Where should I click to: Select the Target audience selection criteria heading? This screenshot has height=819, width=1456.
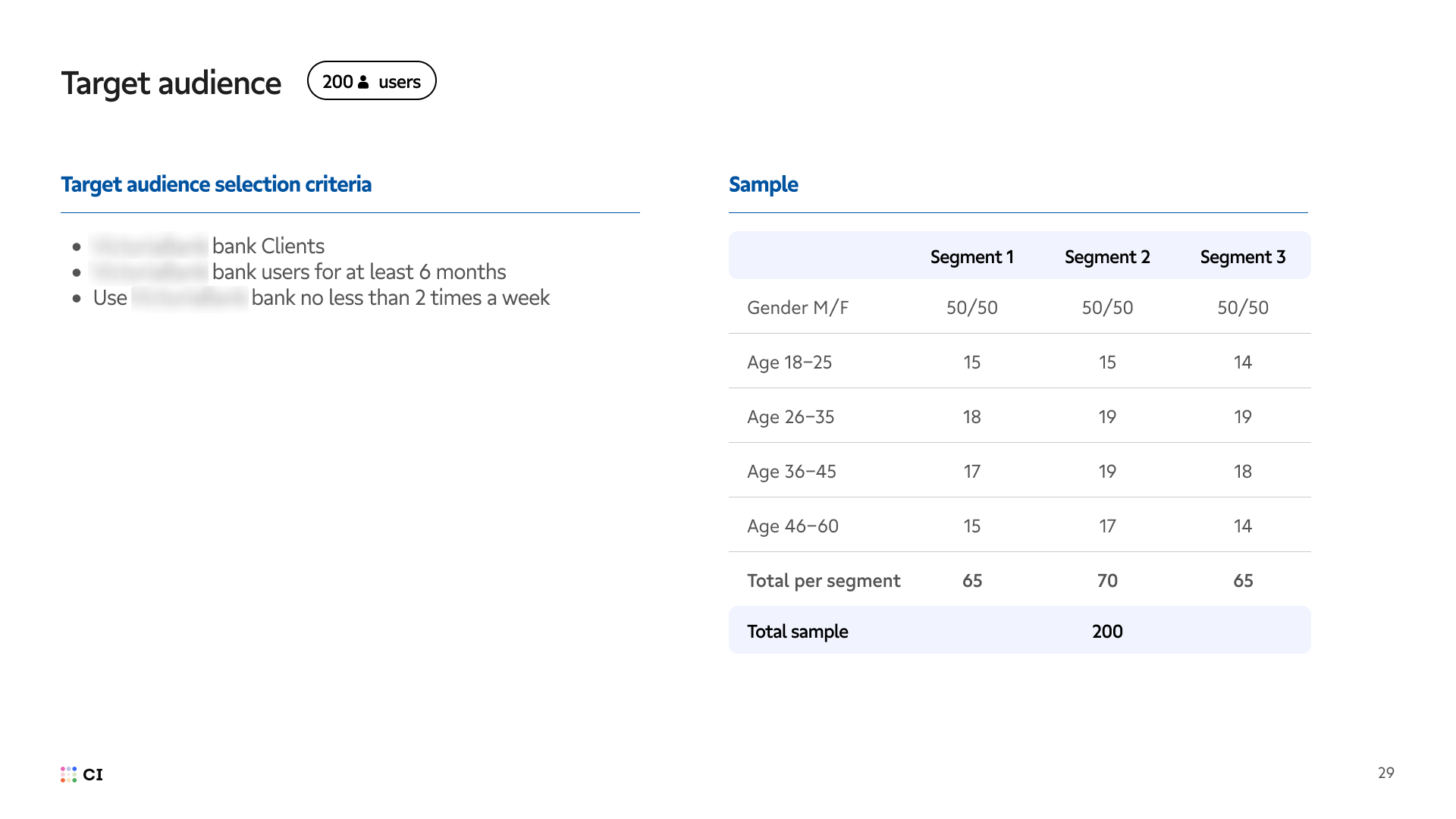click(x=216, y=184)
